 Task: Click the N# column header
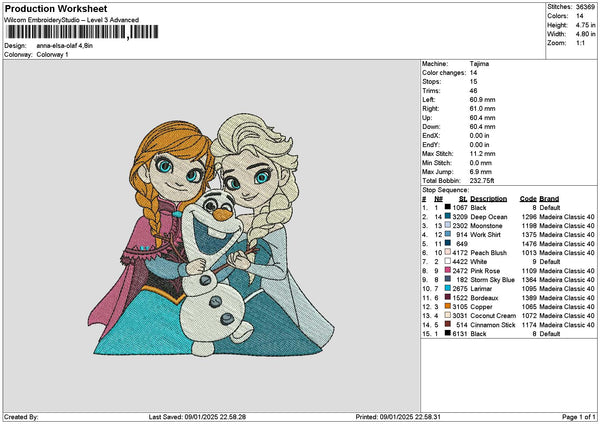click(439, 199)
